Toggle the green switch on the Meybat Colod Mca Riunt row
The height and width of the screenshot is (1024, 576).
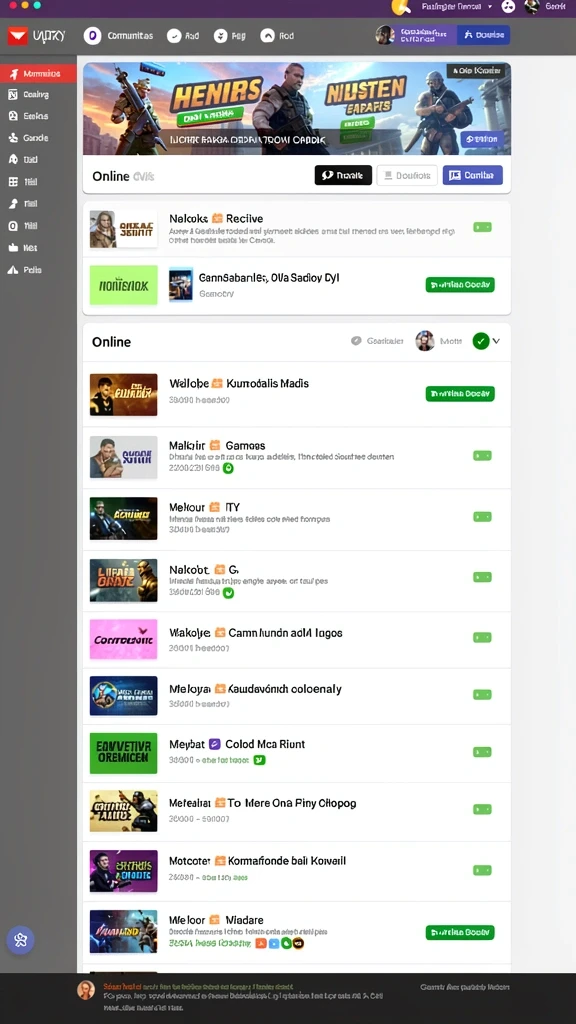pos(482,752)
